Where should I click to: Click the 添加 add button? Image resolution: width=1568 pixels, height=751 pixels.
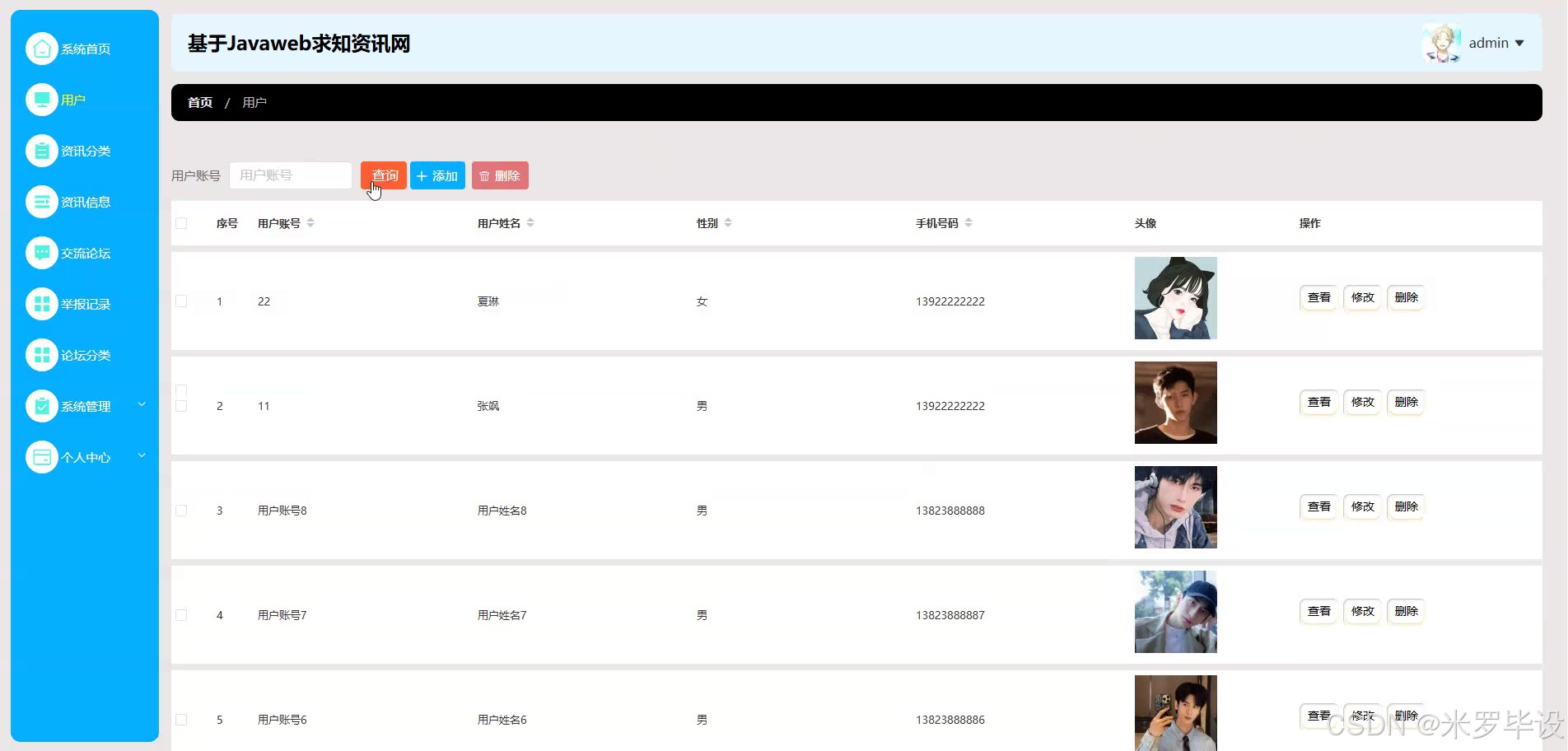[437, 175]
